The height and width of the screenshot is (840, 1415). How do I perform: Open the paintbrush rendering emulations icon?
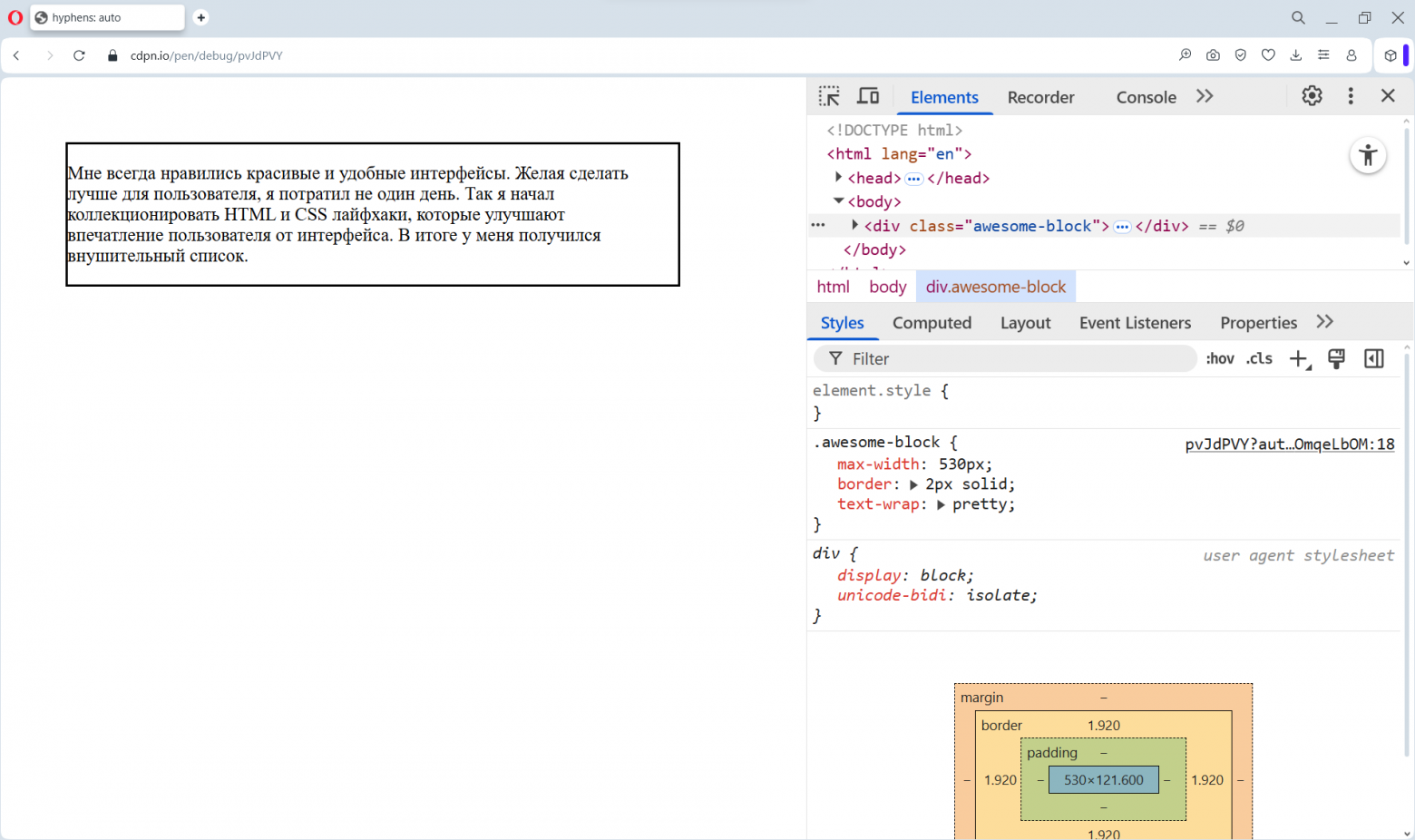[x=1336, y=359]
